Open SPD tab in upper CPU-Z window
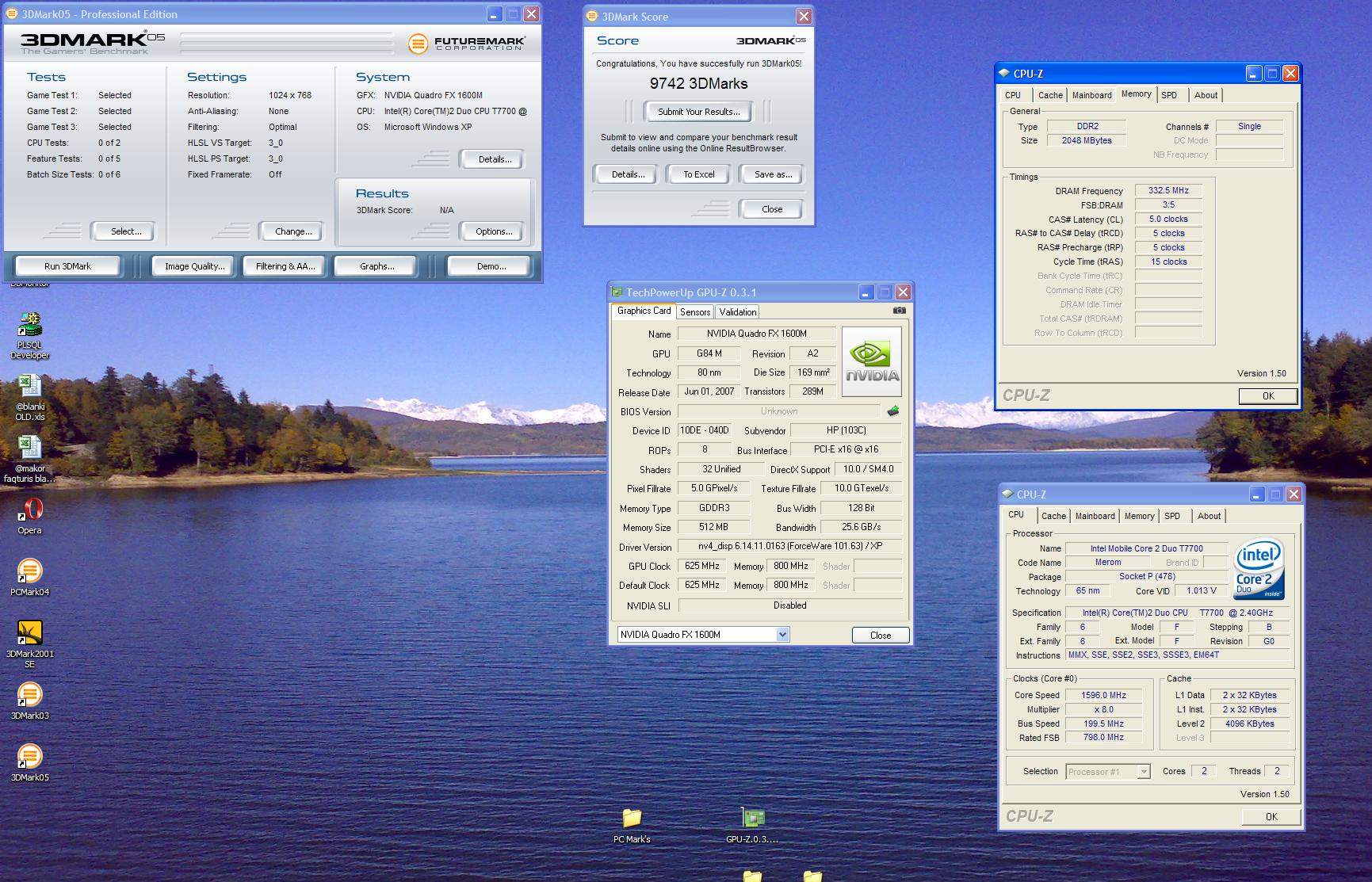This screenshot has height=882, width=1372. coord(1169,95)
